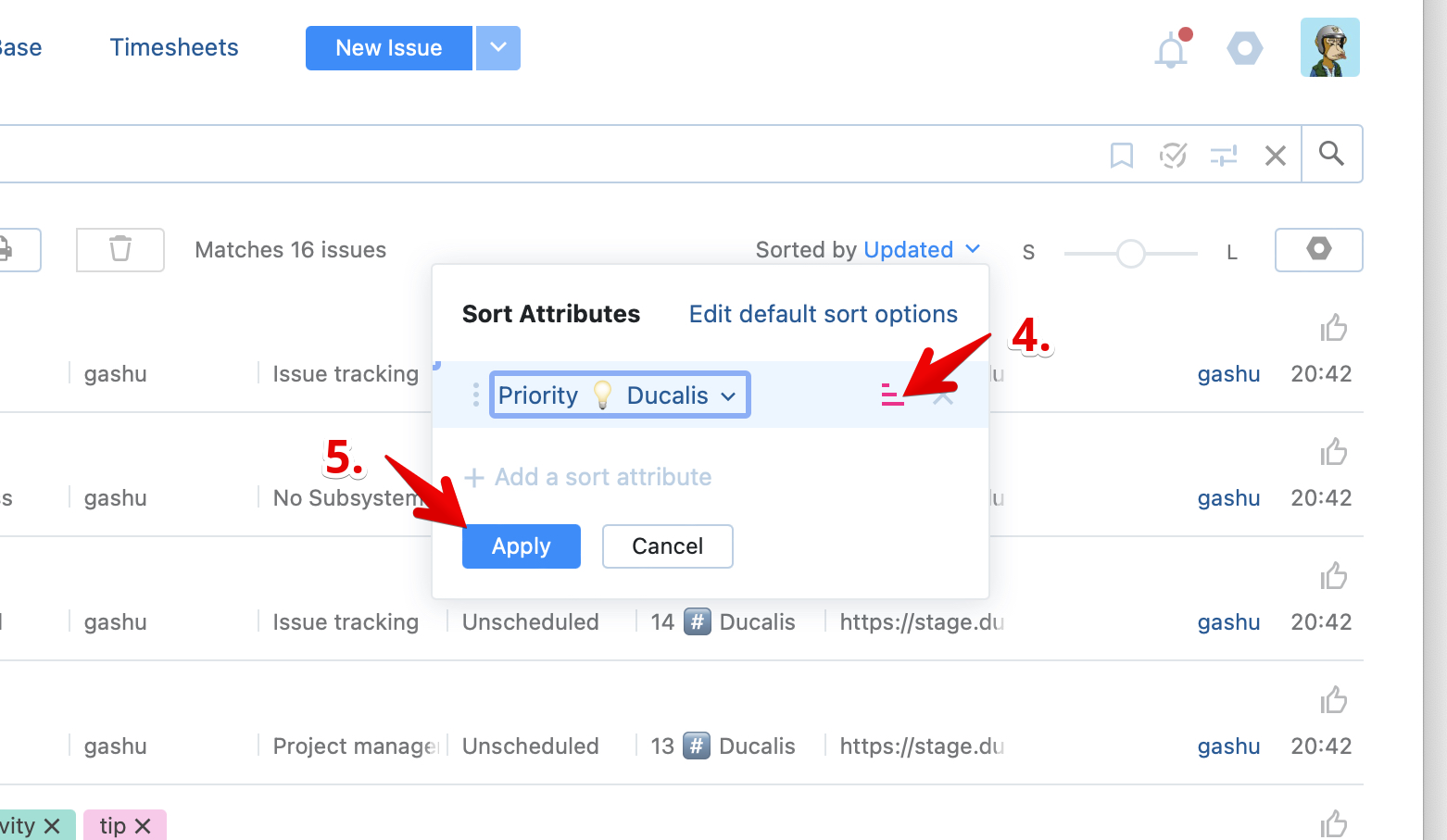Remove the tip tag
1447x840 pixels.
point(143,826)
